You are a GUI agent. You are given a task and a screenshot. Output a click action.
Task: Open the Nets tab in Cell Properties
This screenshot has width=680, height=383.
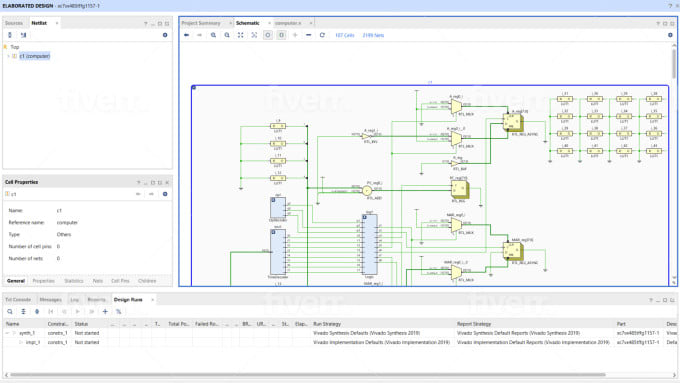point(98,281)
